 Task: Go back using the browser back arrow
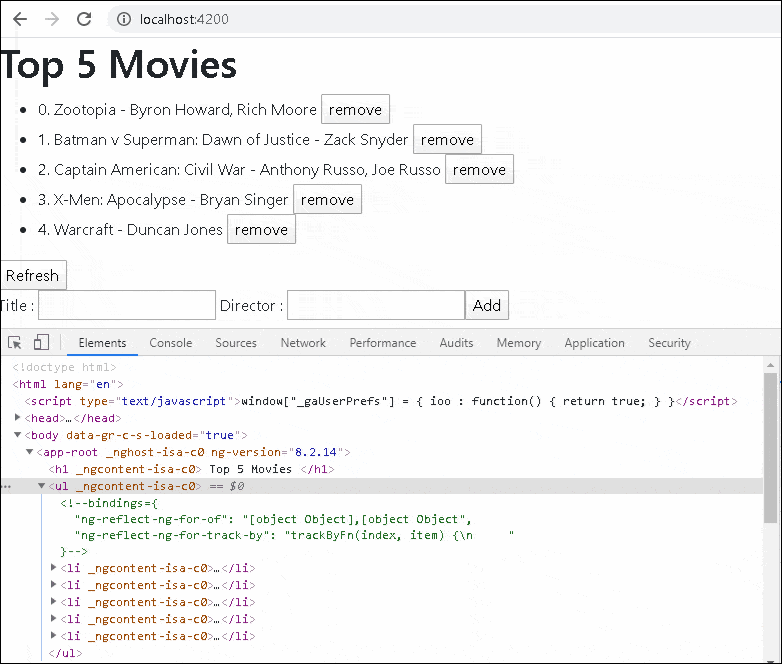click(19, 19)
